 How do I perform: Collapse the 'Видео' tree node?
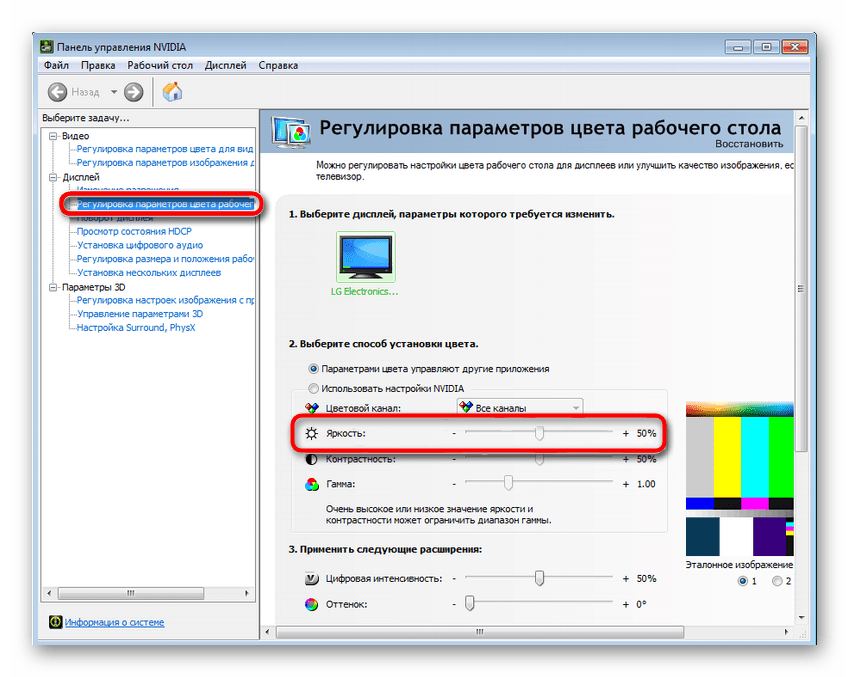[x=53, y=136]
